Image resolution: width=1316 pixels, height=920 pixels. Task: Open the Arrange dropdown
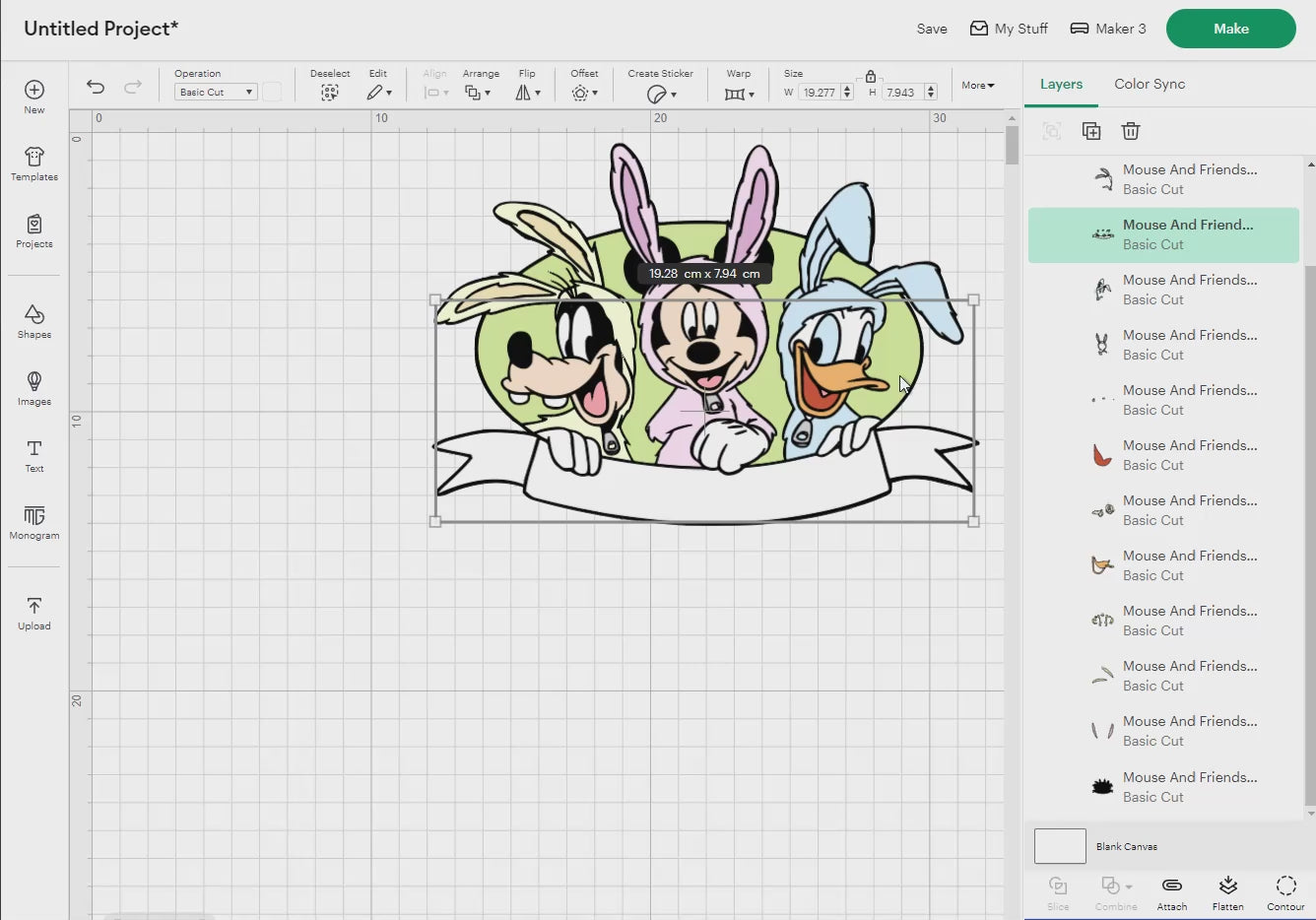[x=478, y=93]
